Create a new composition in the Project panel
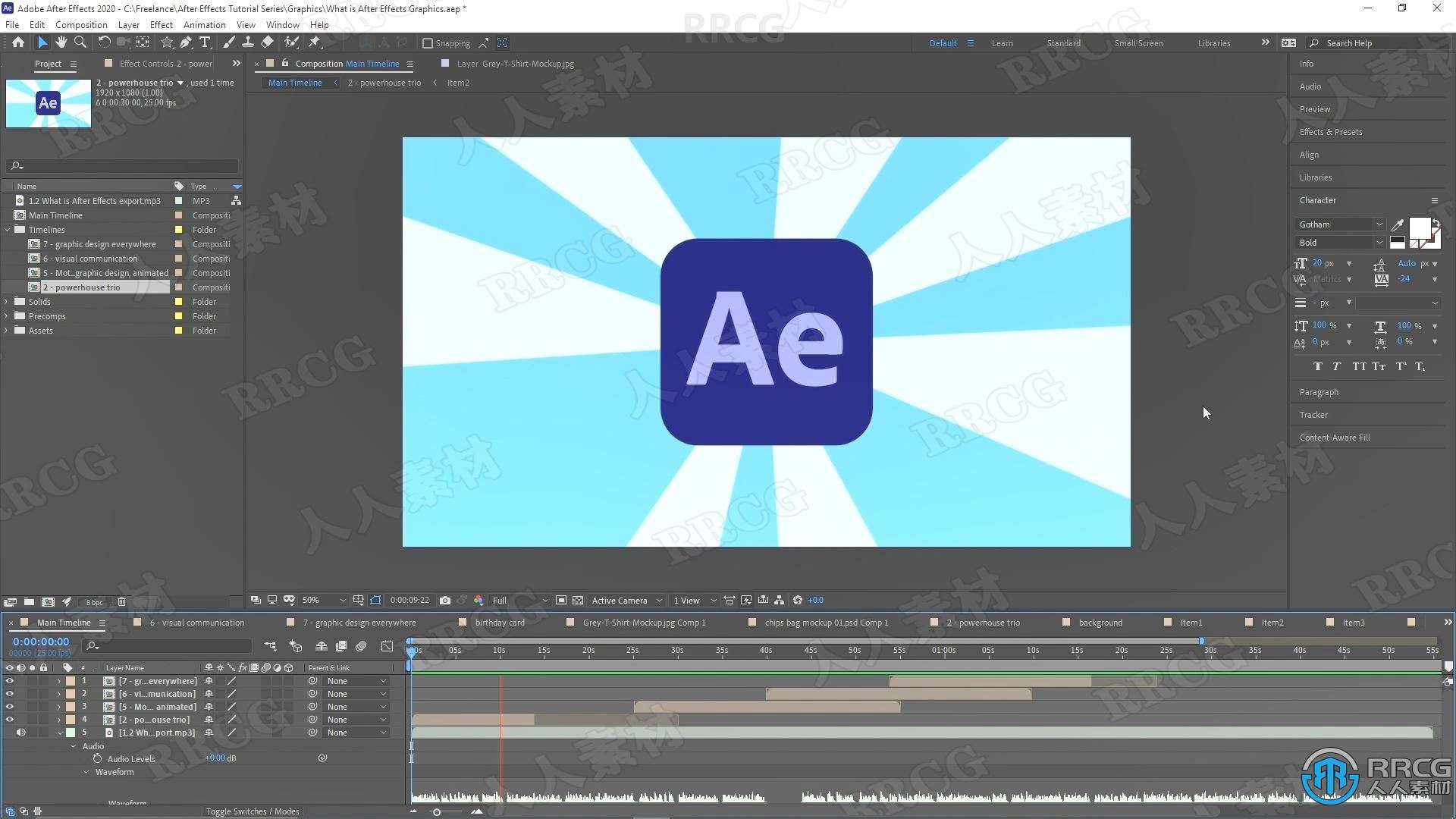The image size is (1456, 819). coord(48,601)
